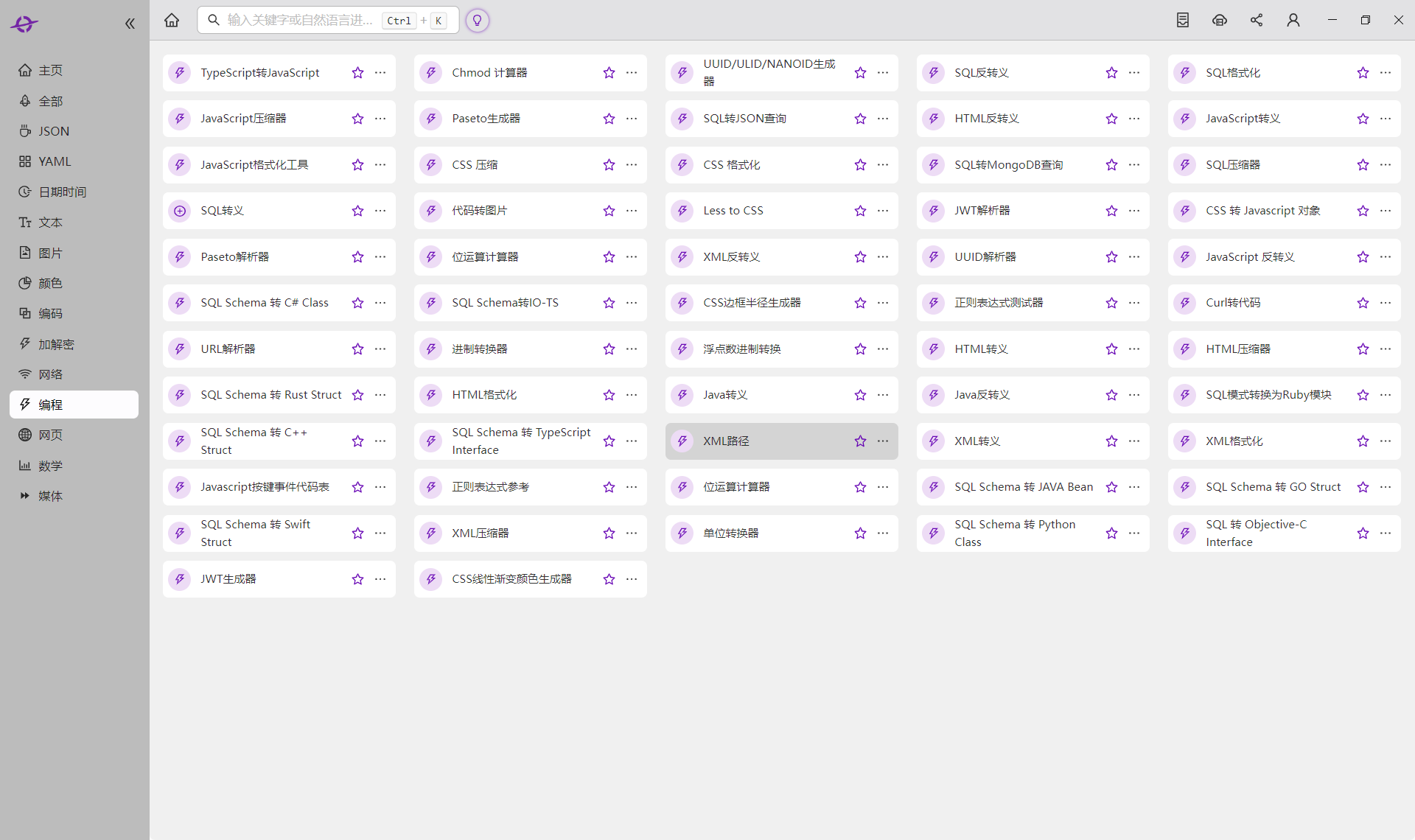Star the Chmod 计算器 tool

[609, 73]
